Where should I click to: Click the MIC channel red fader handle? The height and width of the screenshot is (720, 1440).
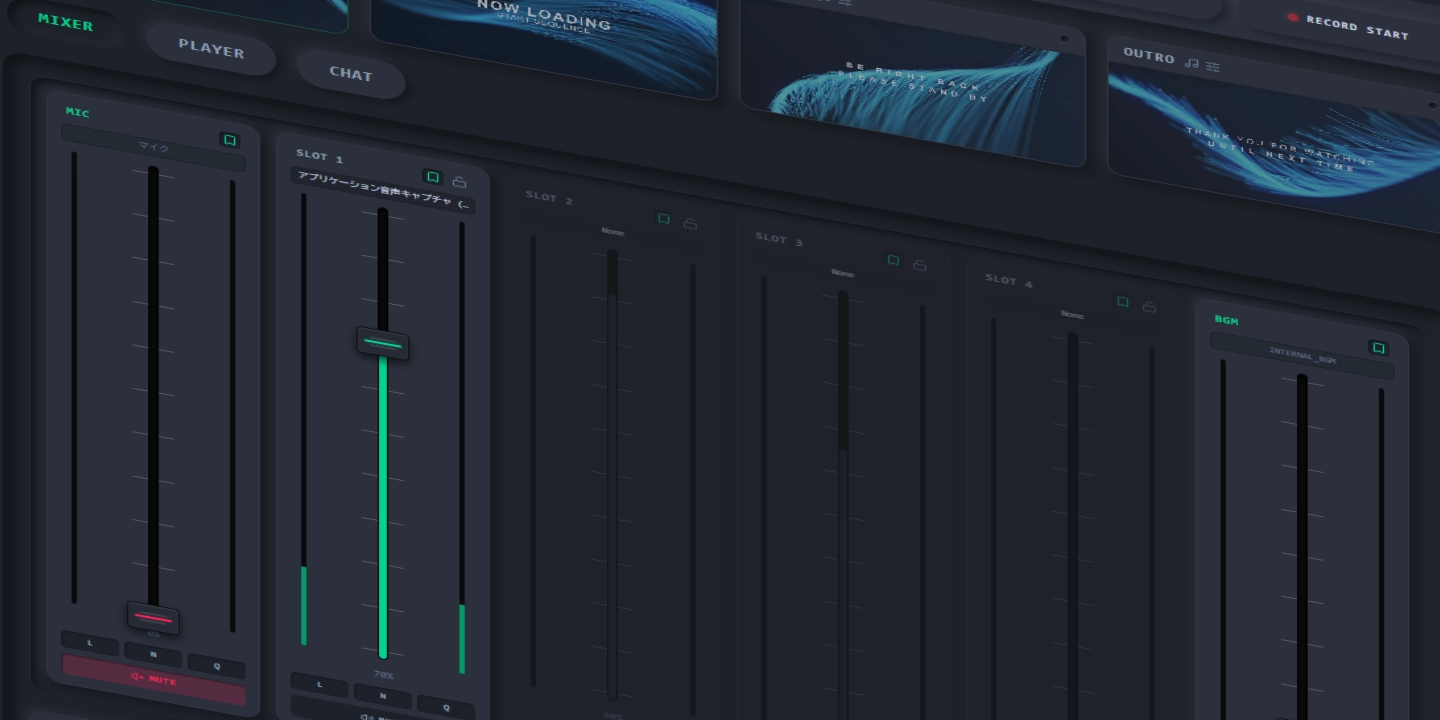pyautogui.click(x=153, y=618)
